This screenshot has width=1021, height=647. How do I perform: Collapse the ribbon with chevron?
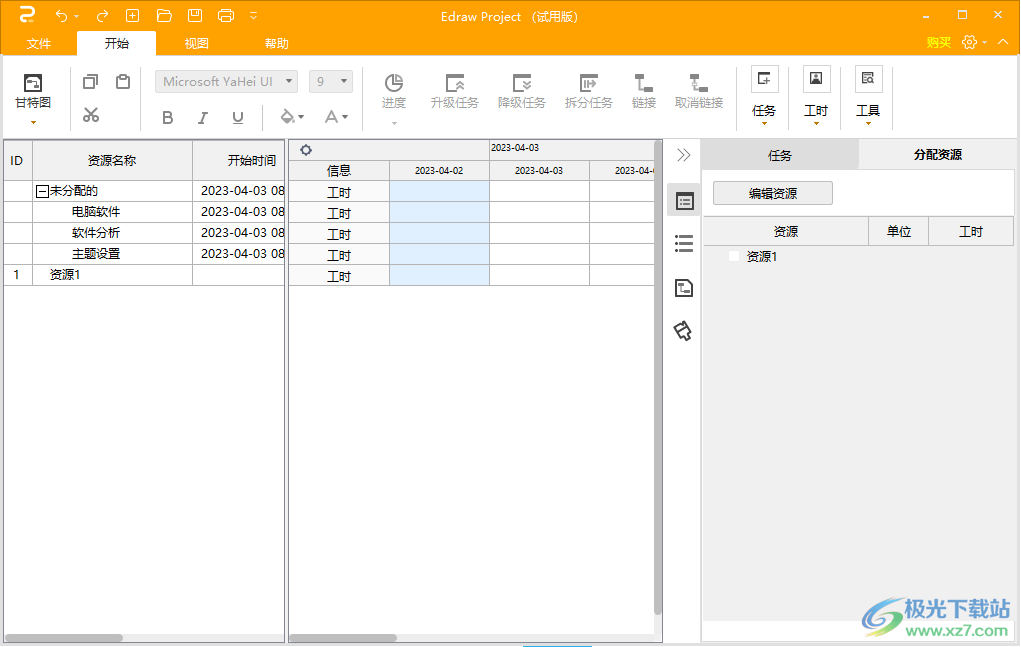point(1003,42)
